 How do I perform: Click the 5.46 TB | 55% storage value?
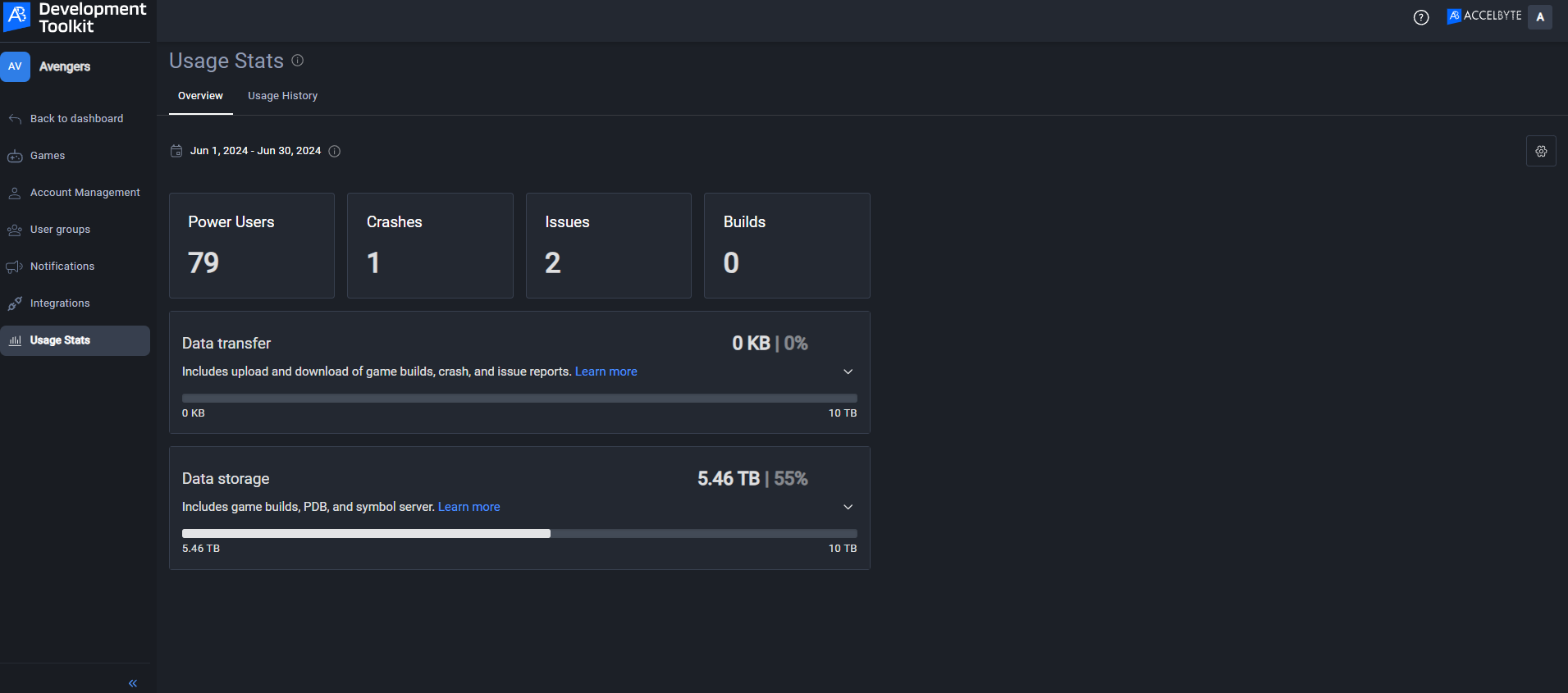[752, 478]
